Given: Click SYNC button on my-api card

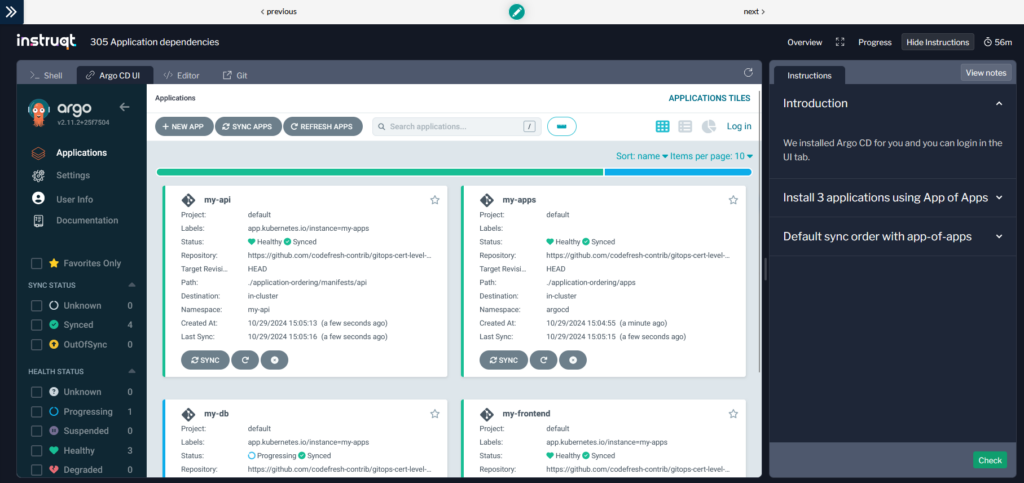Looking at the screenshot, I should pyautogui.click(x=205, y=360).
